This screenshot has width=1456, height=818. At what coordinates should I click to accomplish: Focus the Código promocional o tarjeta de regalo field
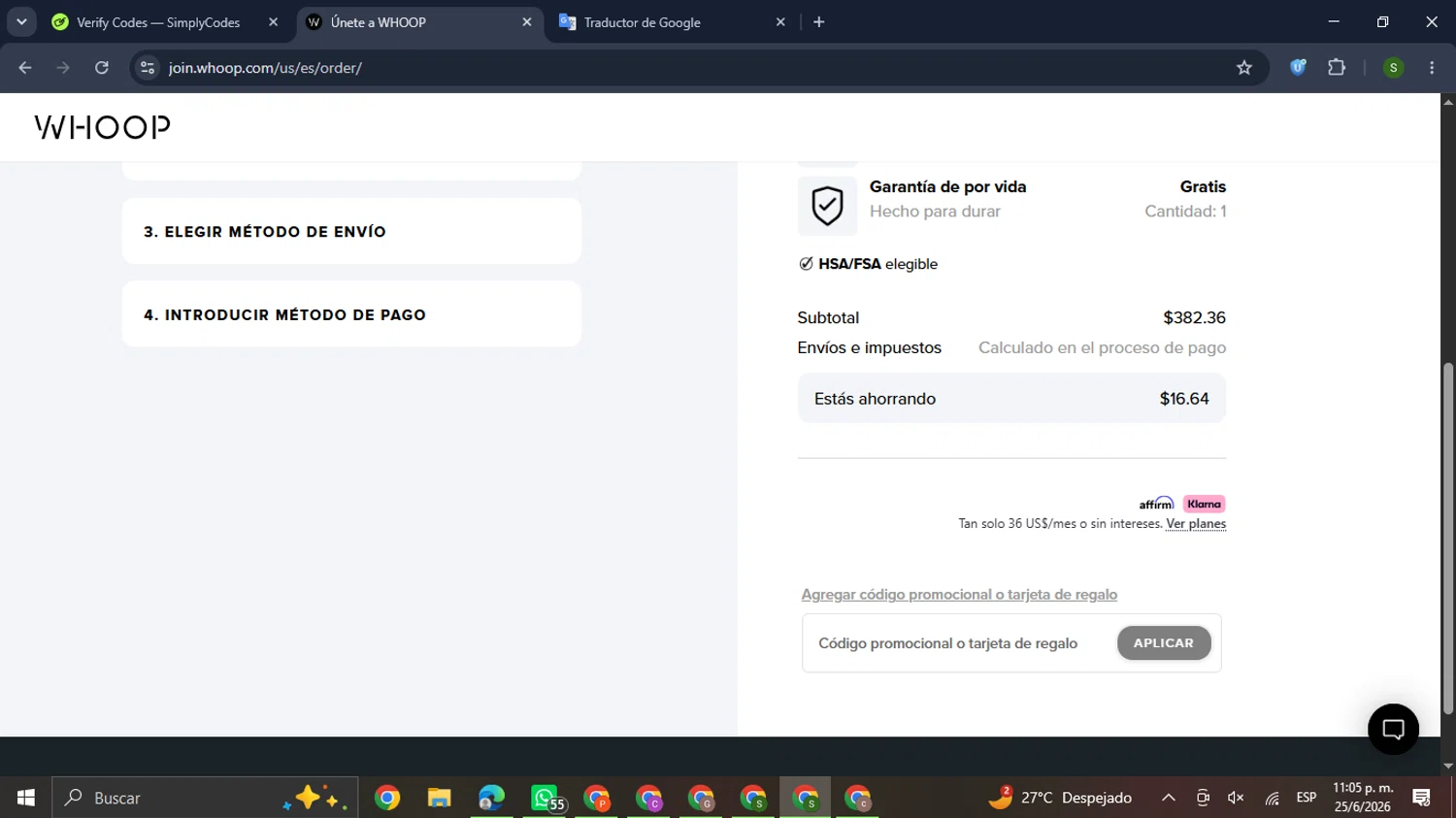coord(961,643)
